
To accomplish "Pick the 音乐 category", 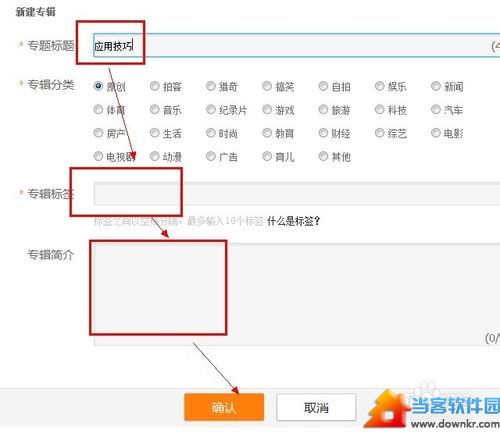I will (x=155, y=109).
